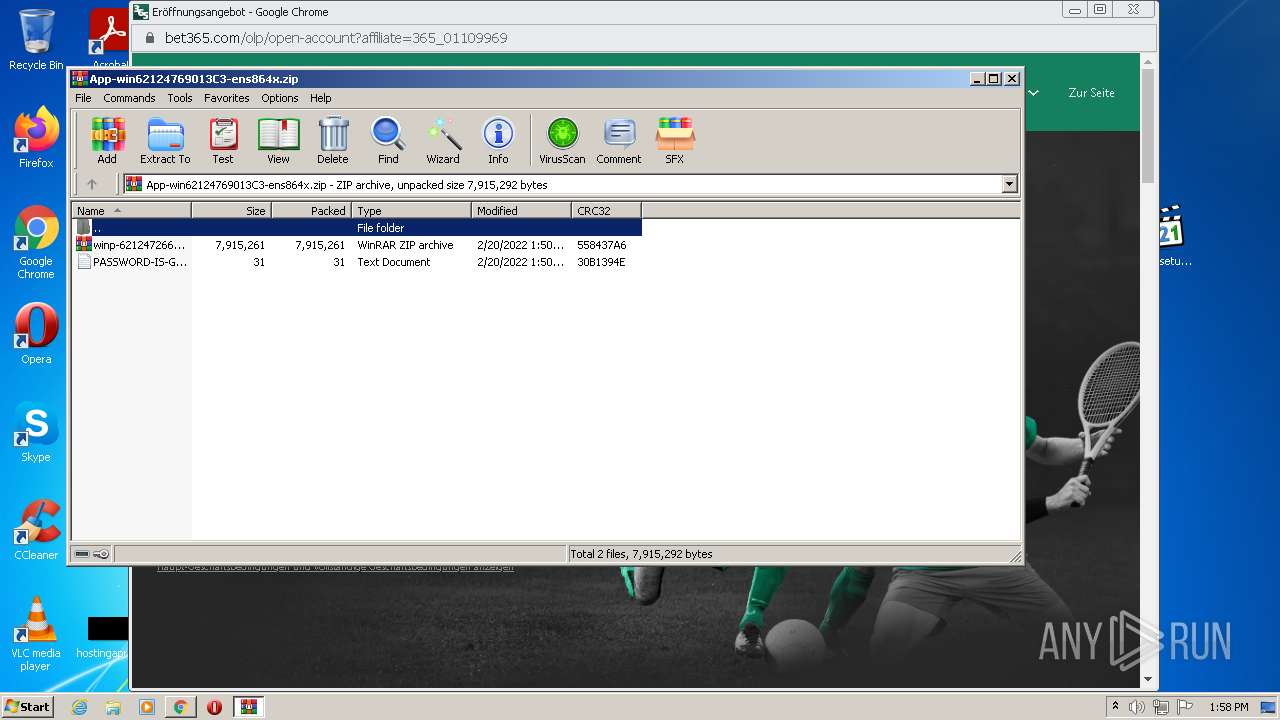Sort by CRC32 column header
Viewport: 1280px width, 720px height.
click(x=606, y=210)
